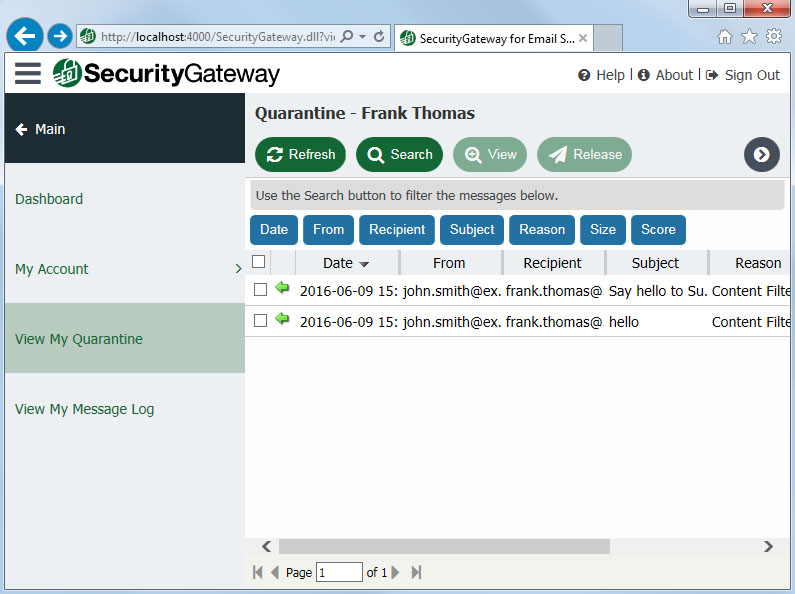Show more toolbar buttons with round arrow
Screen dimensions: 795x594
[x=762, y=155]
